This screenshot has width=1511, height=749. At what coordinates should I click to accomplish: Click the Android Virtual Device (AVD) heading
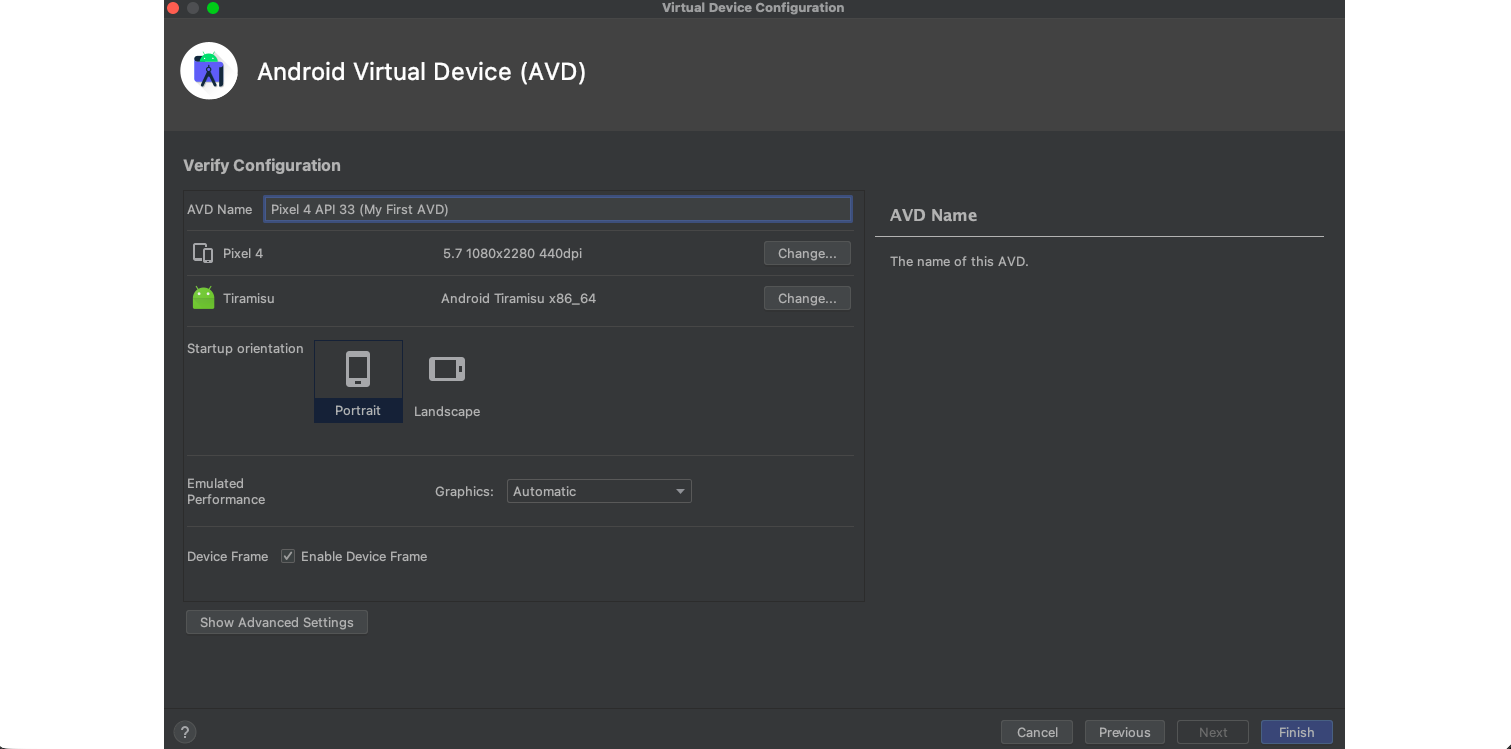click(x=422, y=71)
